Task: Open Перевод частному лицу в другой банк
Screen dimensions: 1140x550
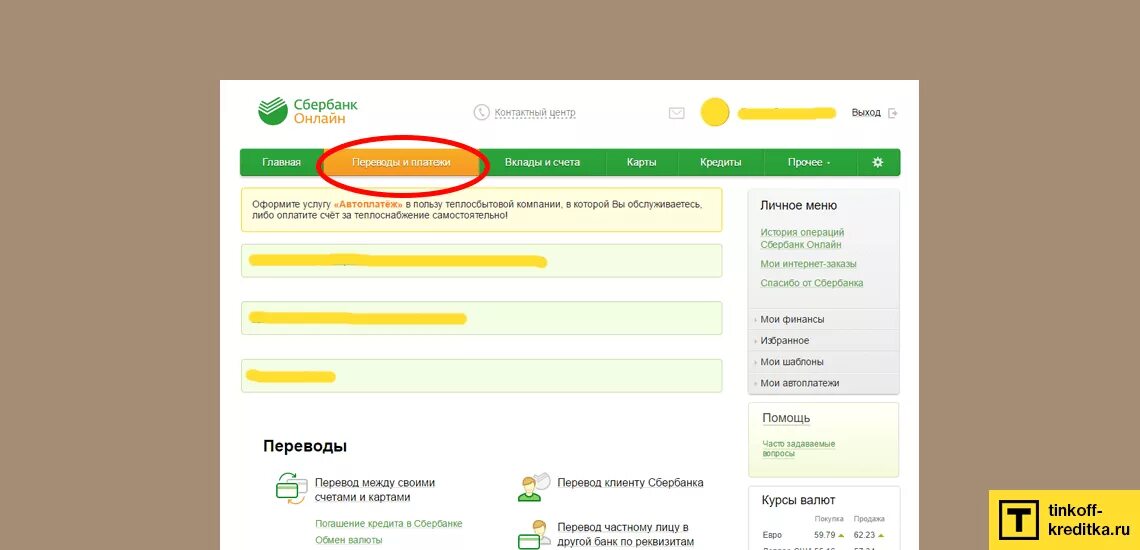Action: [x=625, y=534]
